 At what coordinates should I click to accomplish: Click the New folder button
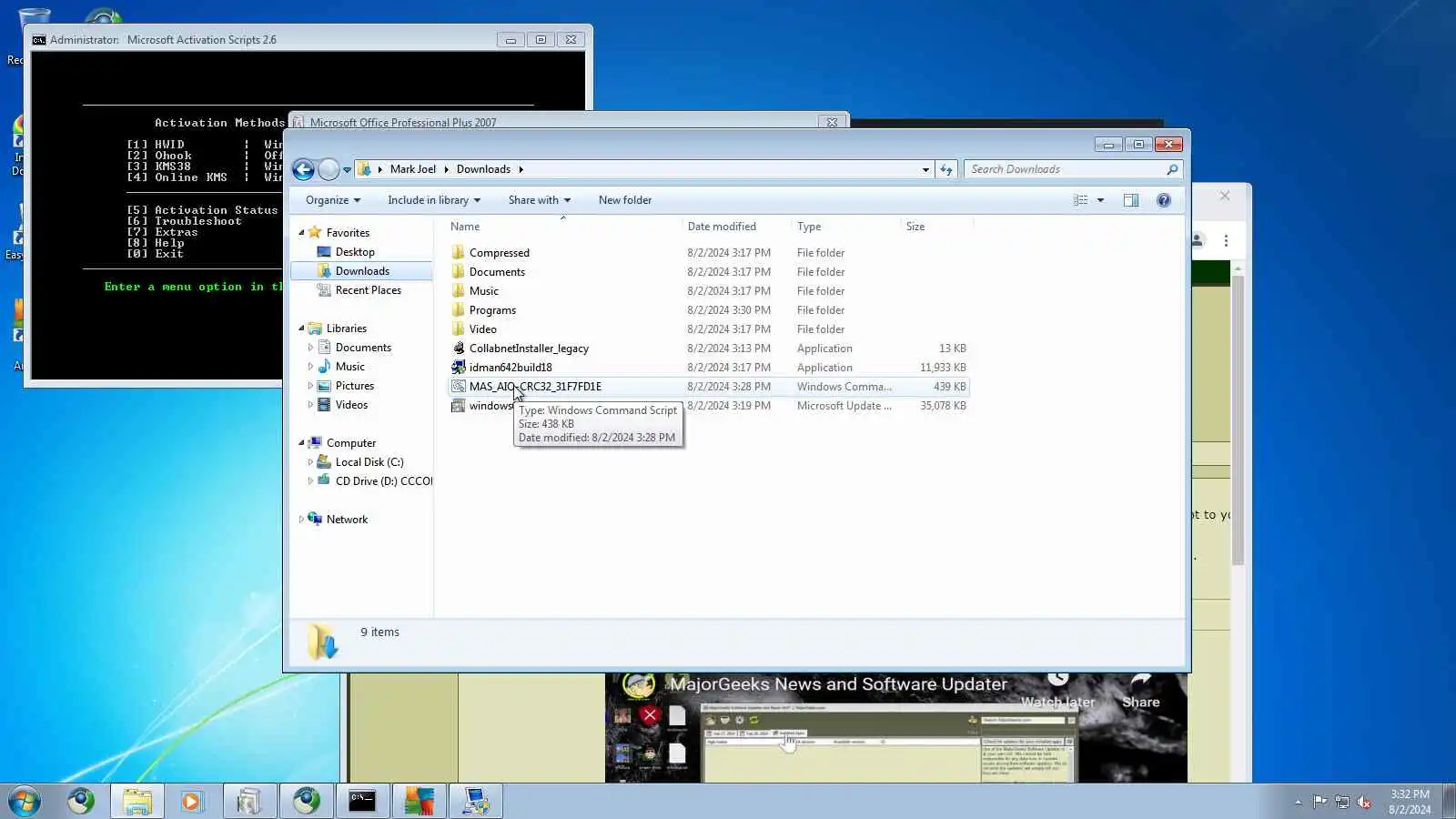click(625, 200)
